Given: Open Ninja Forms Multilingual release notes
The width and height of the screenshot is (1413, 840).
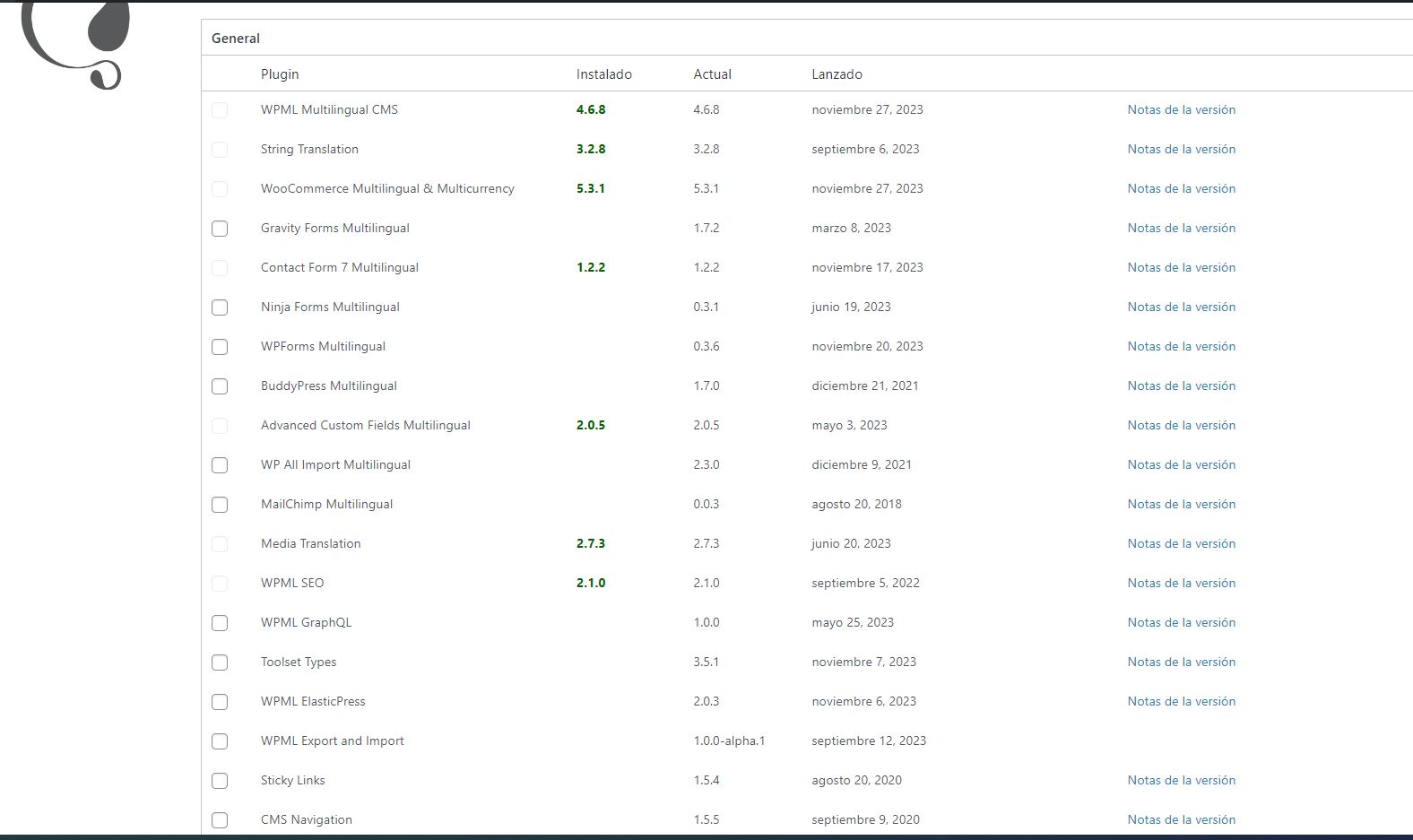Looking at the screenshot, I should click(1182, 307).
